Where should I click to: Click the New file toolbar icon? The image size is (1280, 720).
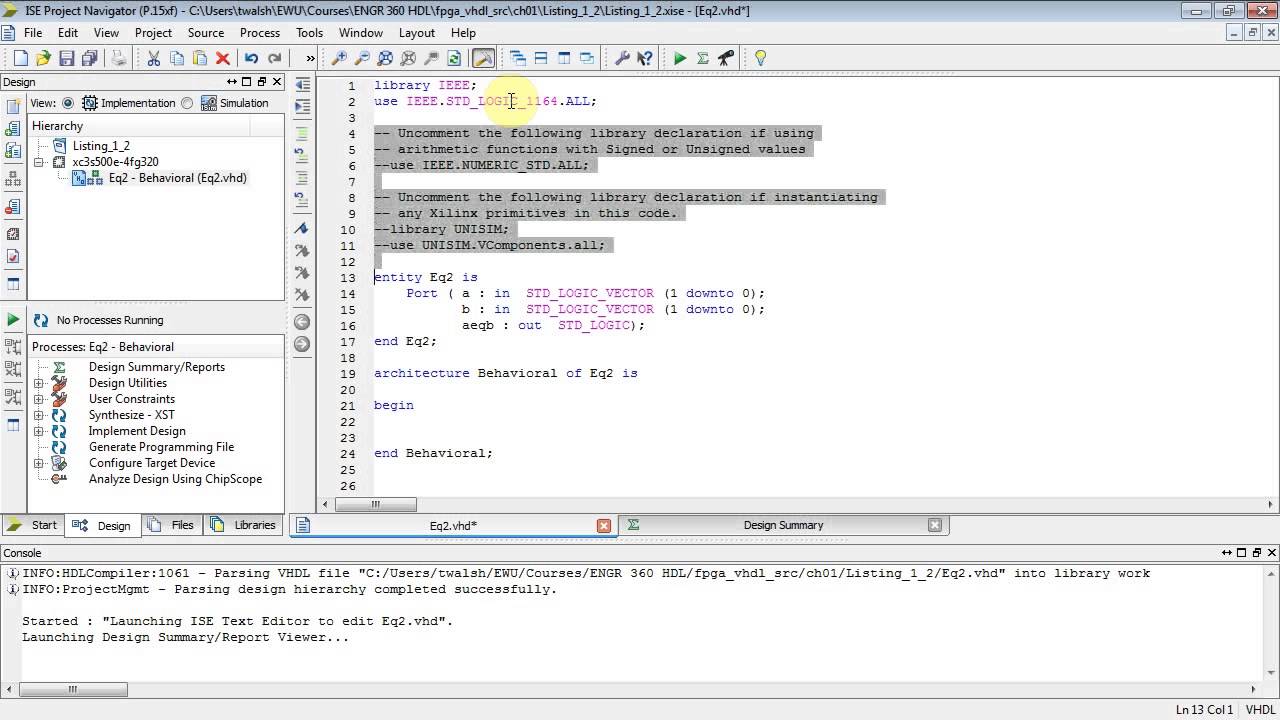click(21, 59)
